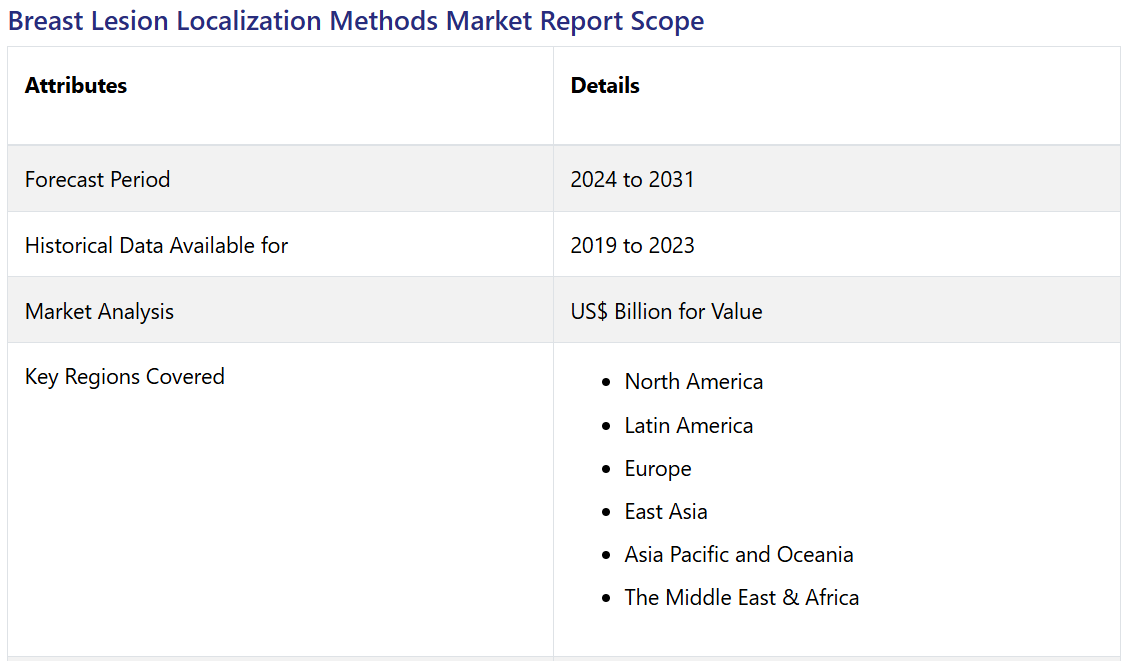Click the Breast Lesion Localization Methods heading
The height and width of the screenshot is (661, 1126).
point(356,21)
